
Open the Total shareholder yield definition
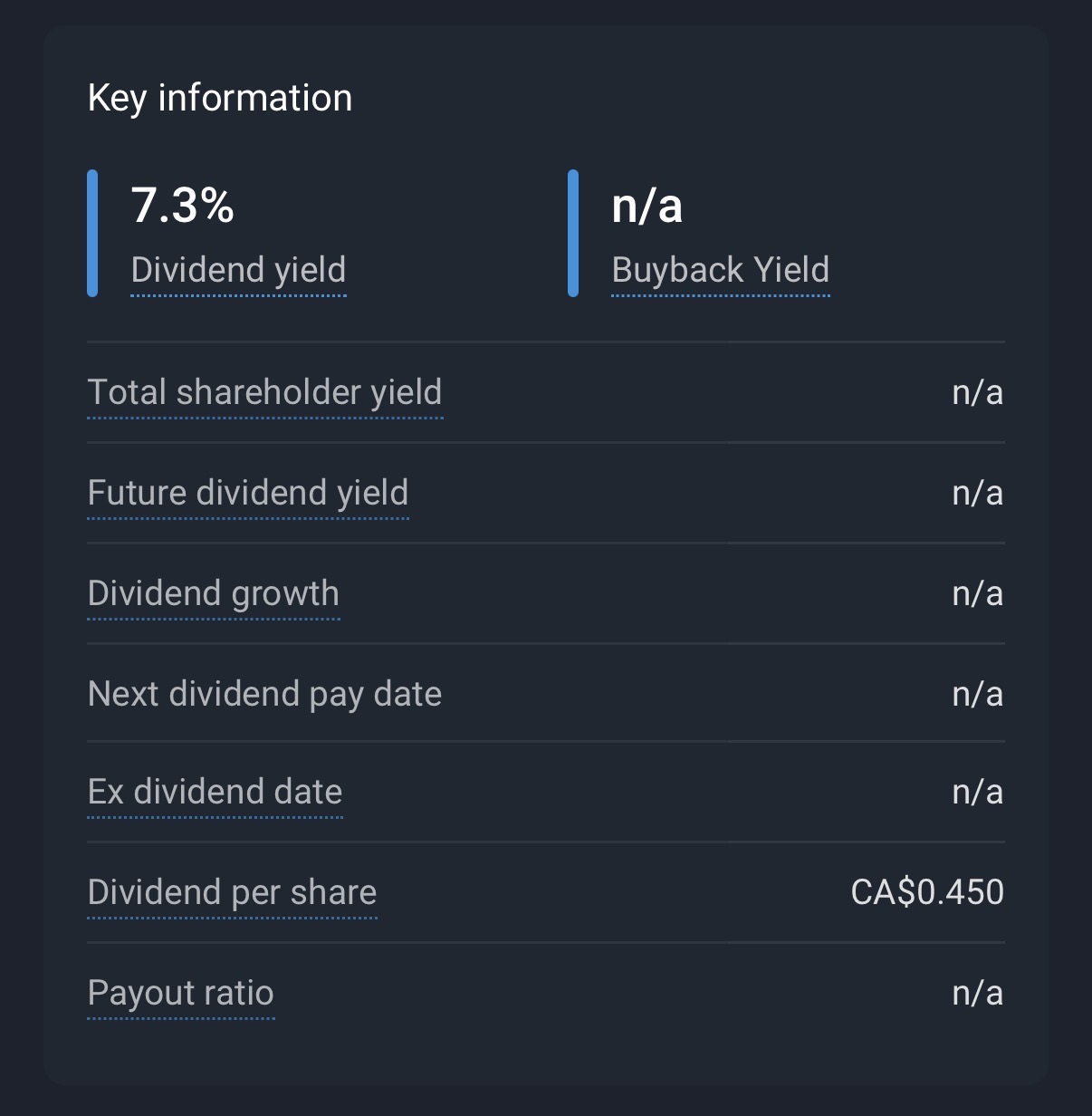click(x=264, y=392)
